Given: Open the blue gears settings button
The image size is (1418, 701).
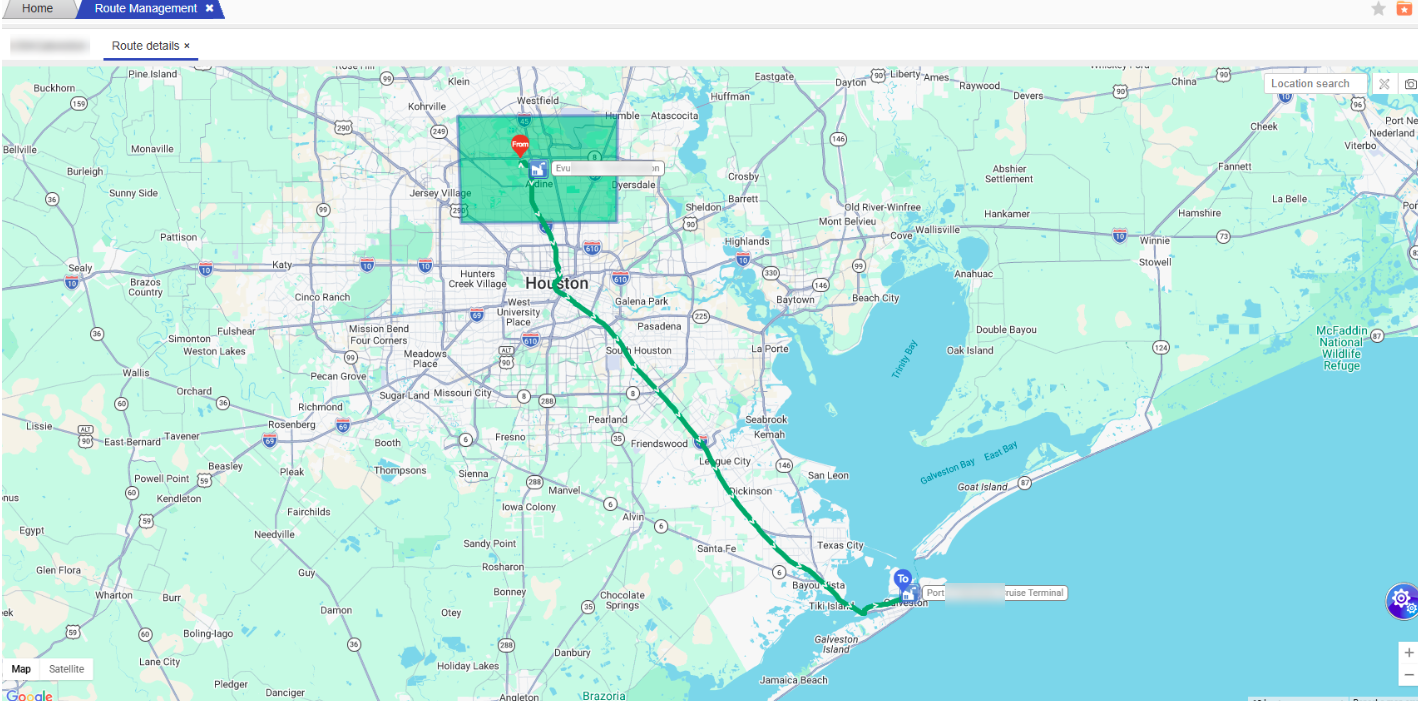Looking at the screenshot, I should [1401, 600].
